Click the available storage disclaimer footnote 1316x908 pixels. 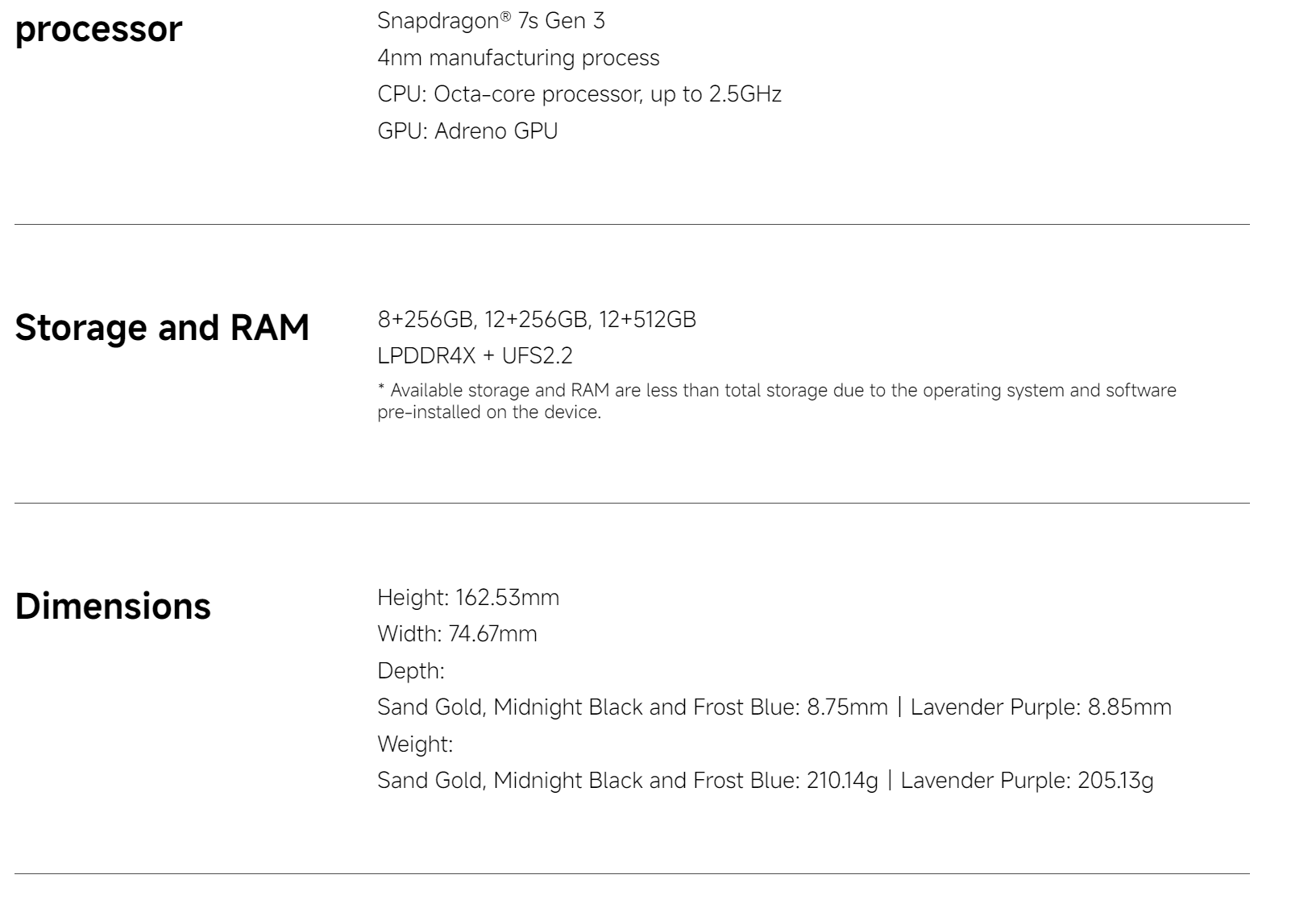click(777, 401)
